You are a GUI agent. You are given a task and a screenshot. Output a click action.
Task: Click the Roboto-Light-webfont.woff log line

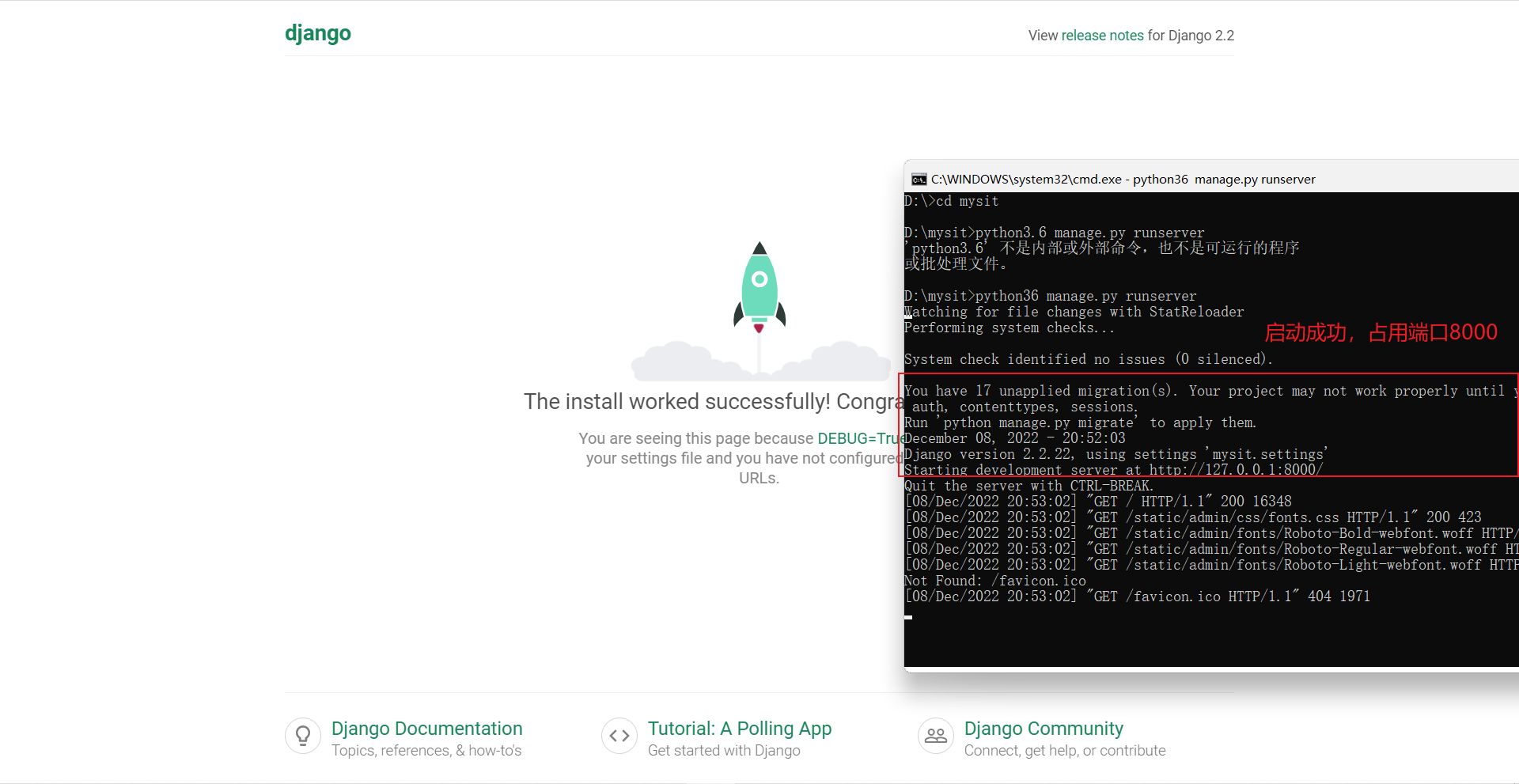[1211, 565]
